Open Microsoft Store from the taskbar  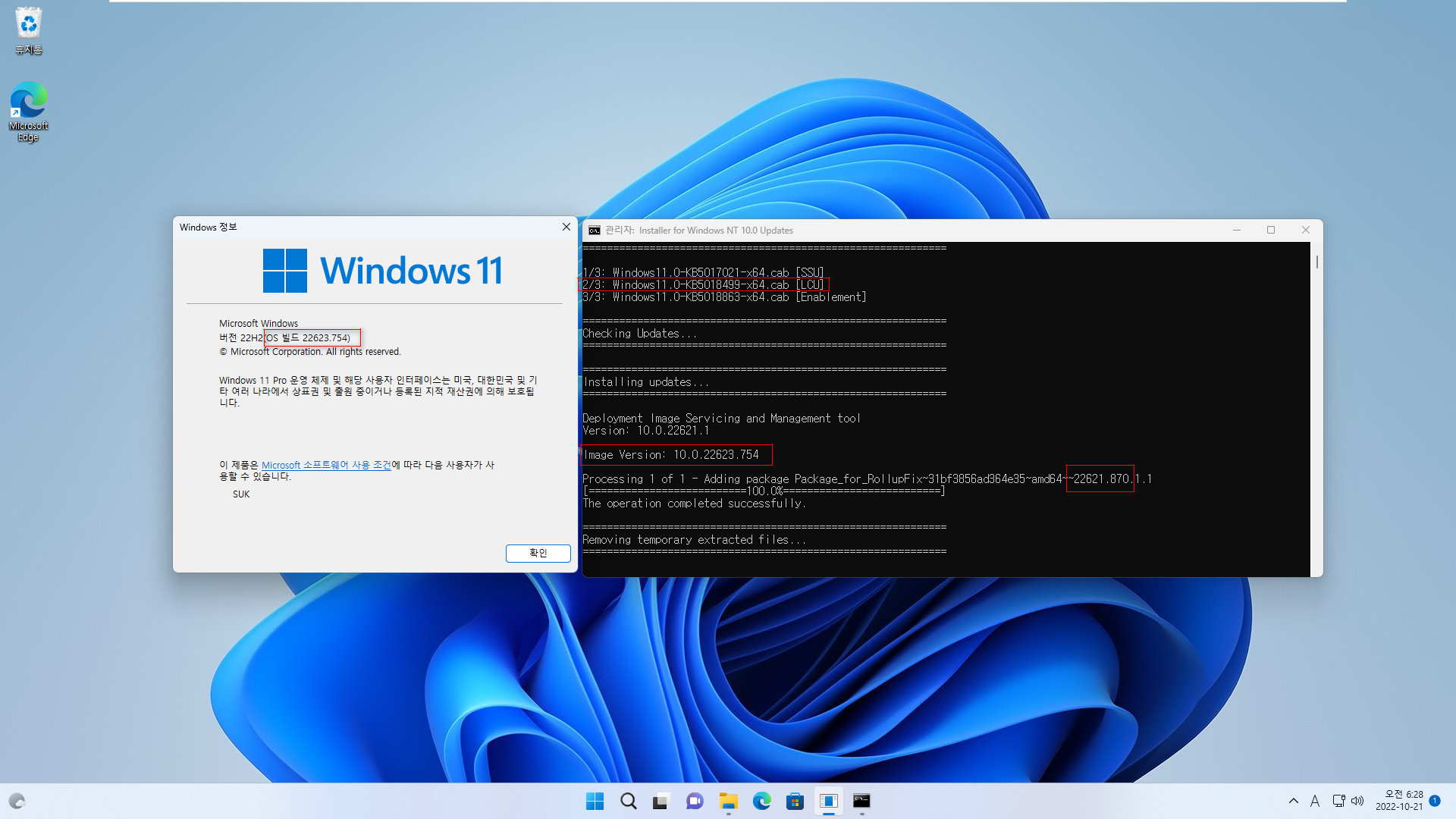[x=795, y=801]
